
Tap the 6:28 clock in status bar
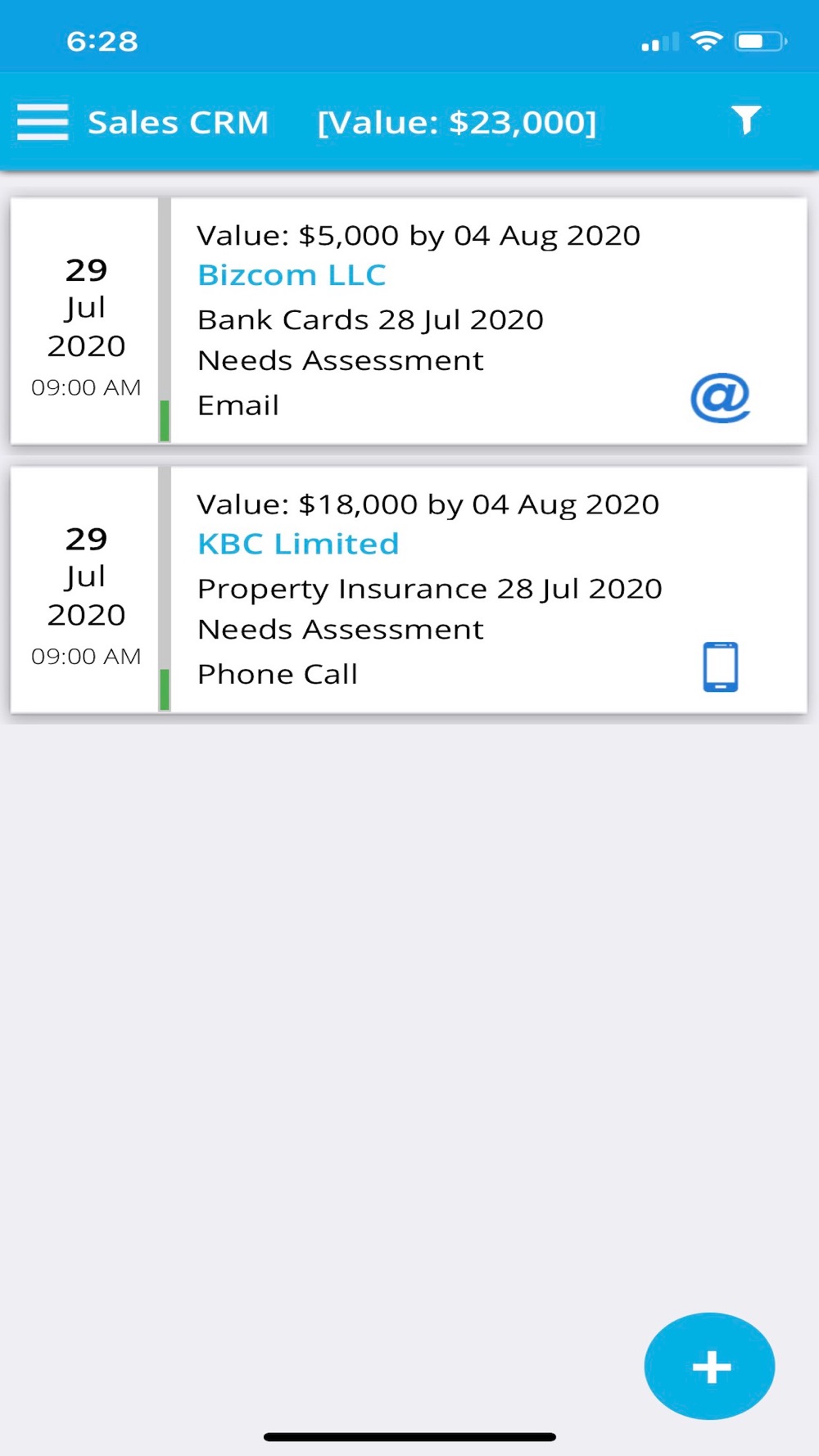point(102,41)
